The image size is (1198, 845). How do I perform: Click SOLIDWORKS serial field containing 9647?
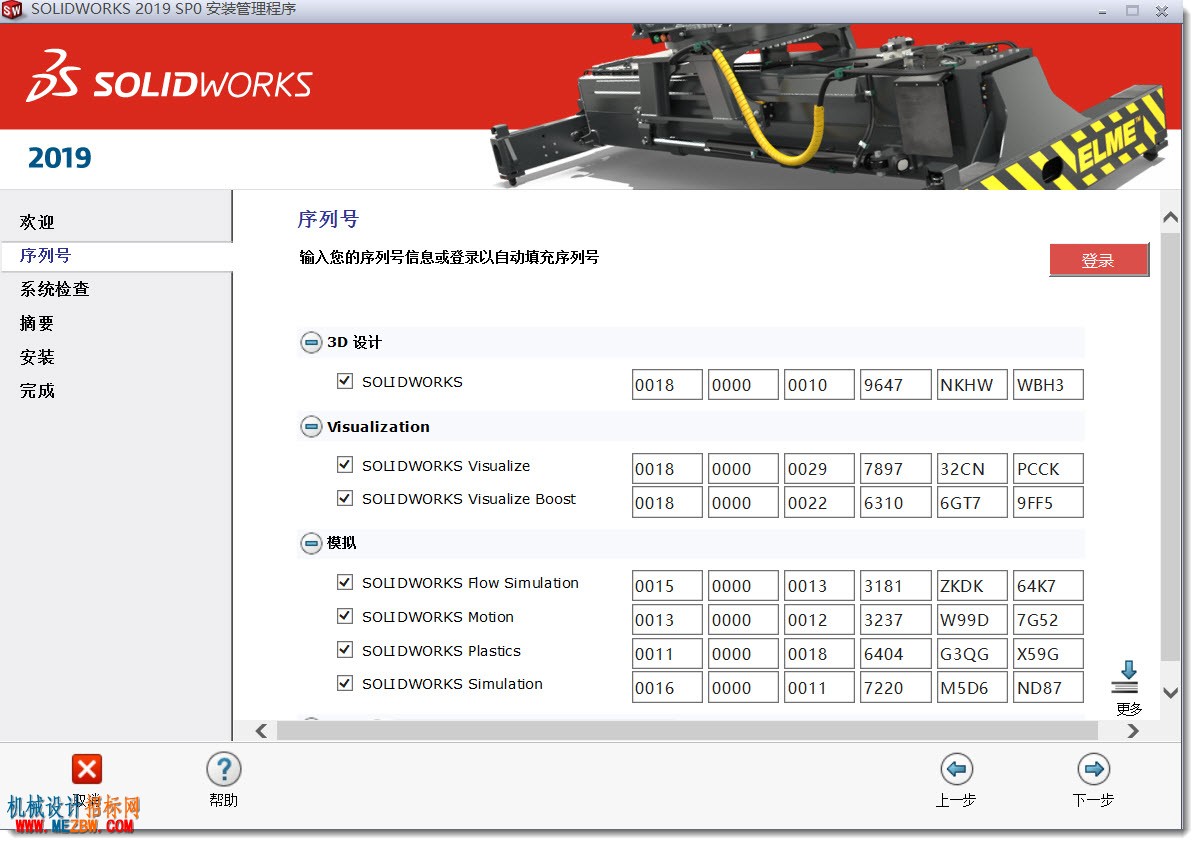895,384
